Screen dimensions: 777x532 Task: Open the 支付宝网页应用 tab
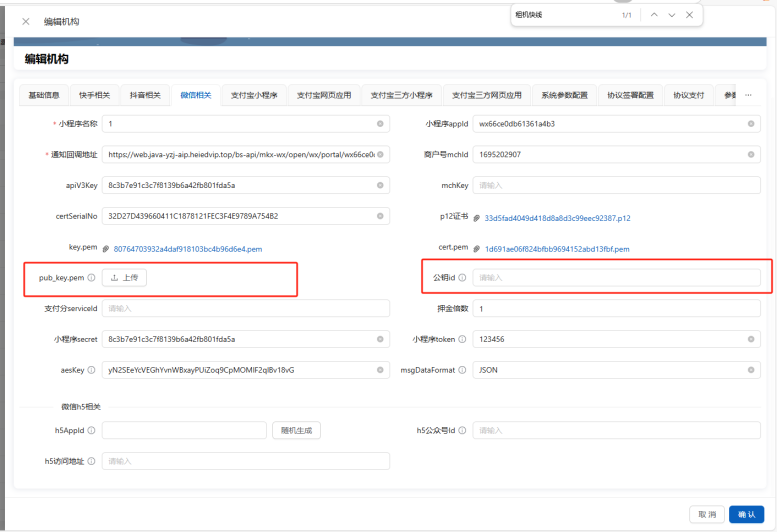[x=324, y=95]
